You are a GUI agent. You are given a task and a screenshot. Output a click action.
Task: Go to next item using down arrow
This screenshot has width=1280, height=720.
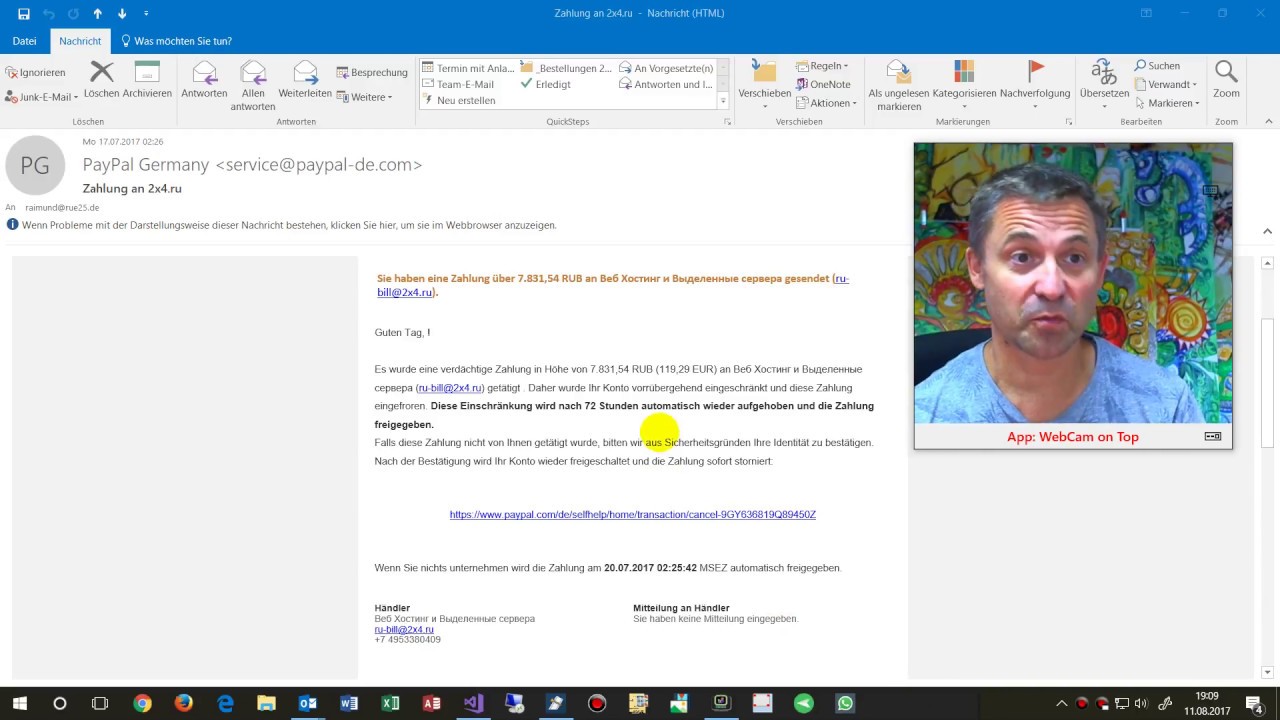[122, 14]
